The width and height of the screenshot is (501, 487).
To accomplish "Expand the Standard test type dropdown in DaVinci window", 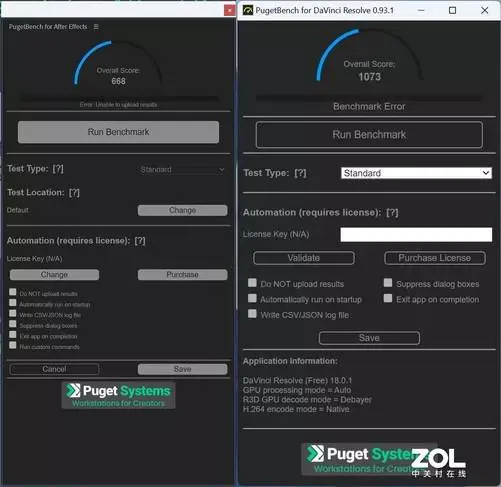I will coord(416,173).
